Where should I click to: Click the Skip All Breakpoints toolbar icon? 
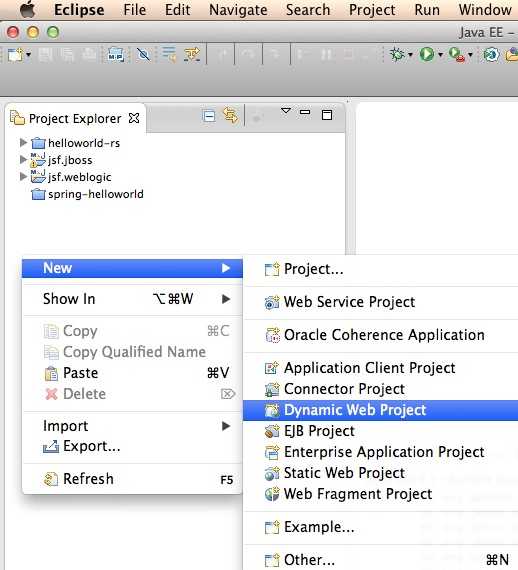point(143,55)
